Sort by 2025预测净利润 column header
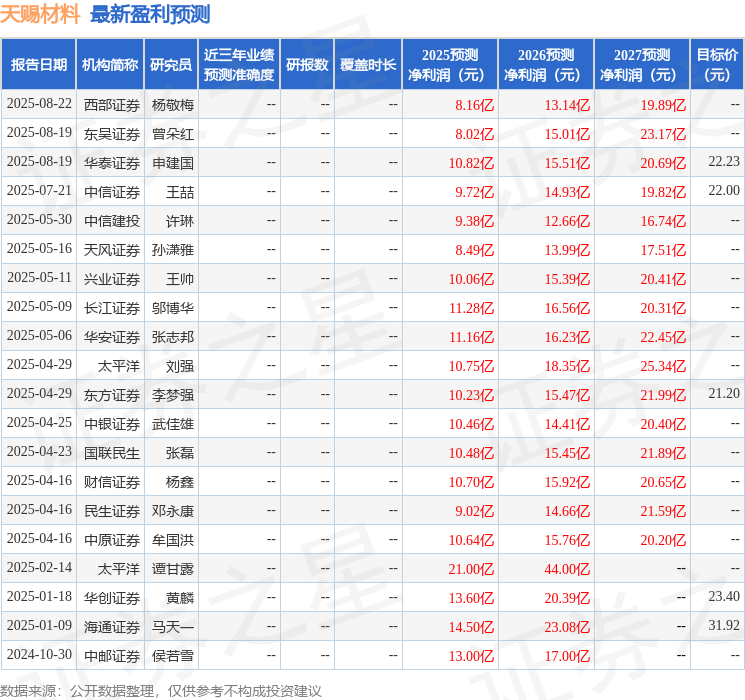Screen dimensions: 745x700 (449, 65)
